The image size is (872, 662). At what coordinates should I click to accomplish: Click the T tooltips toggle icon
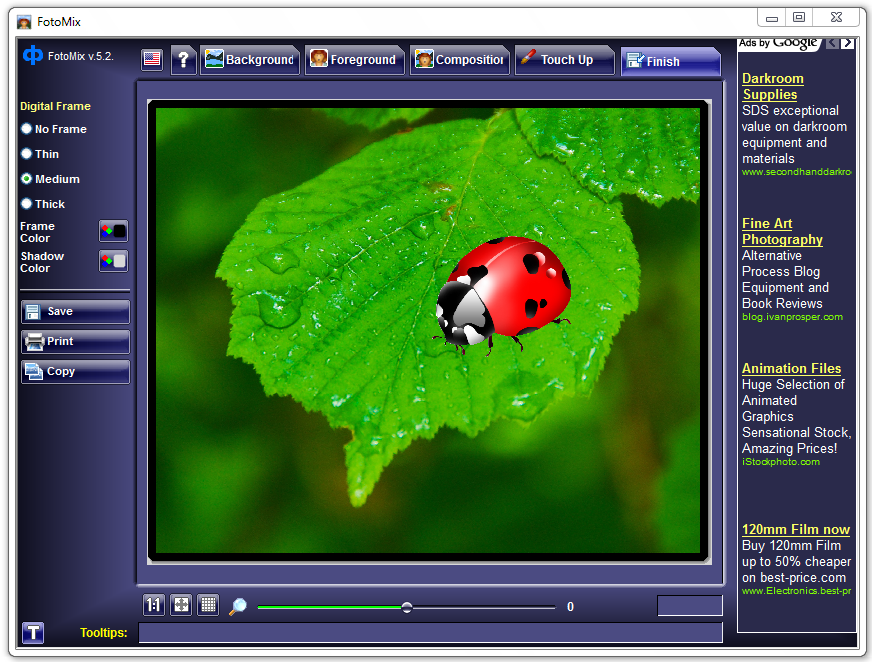pyautogui.click(x=33, y=633)
